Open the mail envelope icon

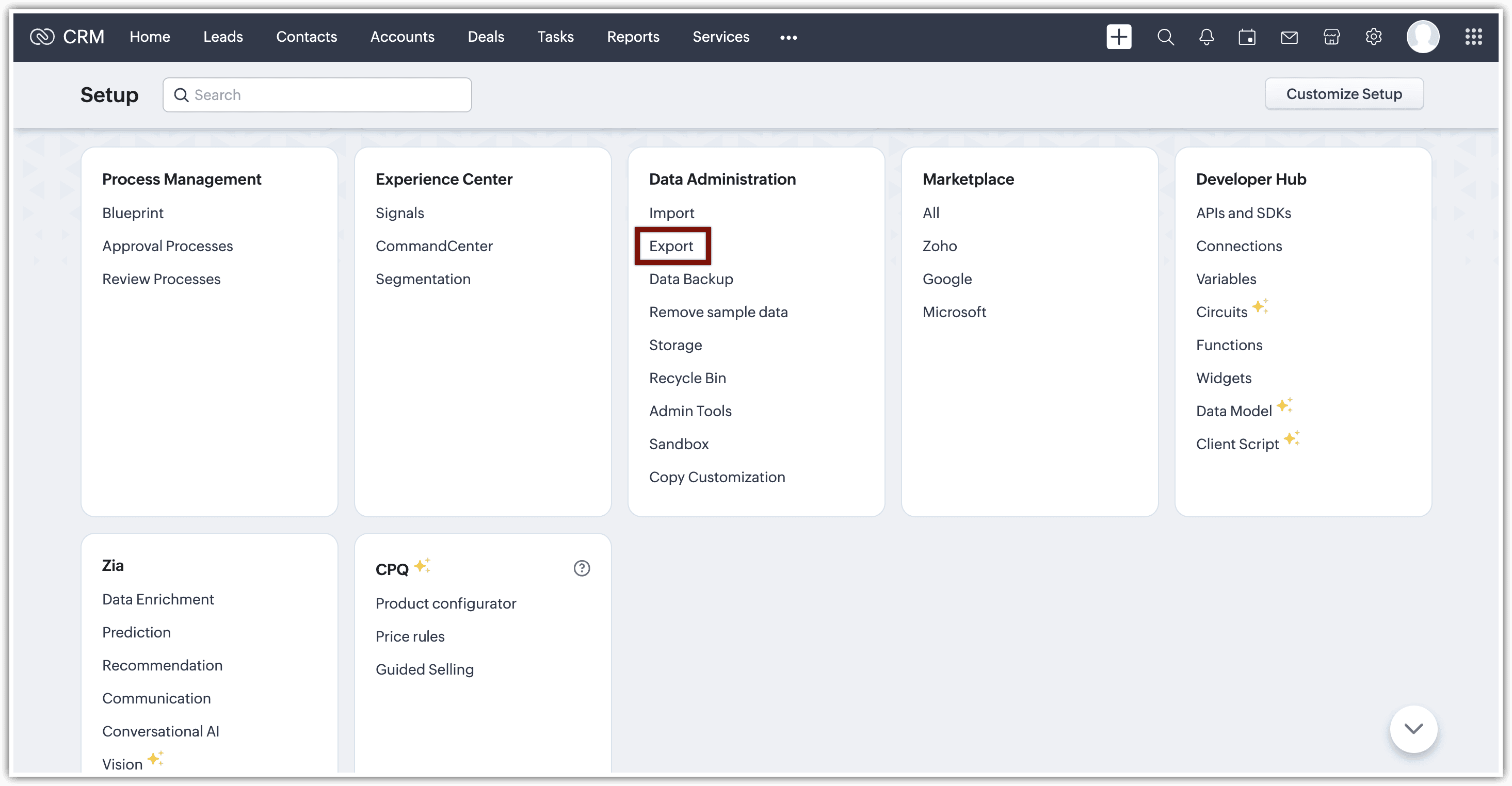point(1289,37)
